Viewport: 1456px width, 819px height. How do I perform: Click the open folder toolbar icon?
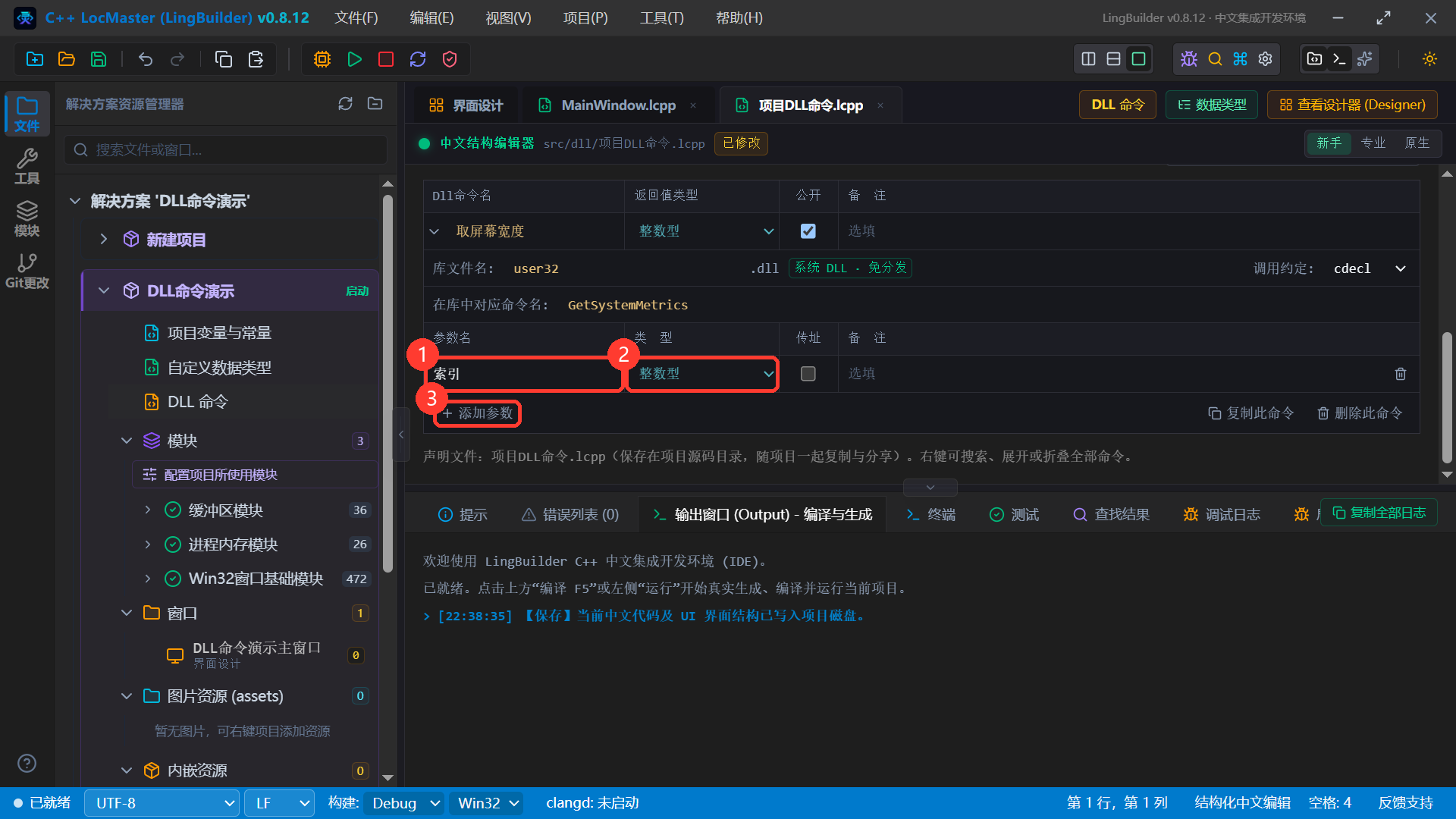coord(67,59)
